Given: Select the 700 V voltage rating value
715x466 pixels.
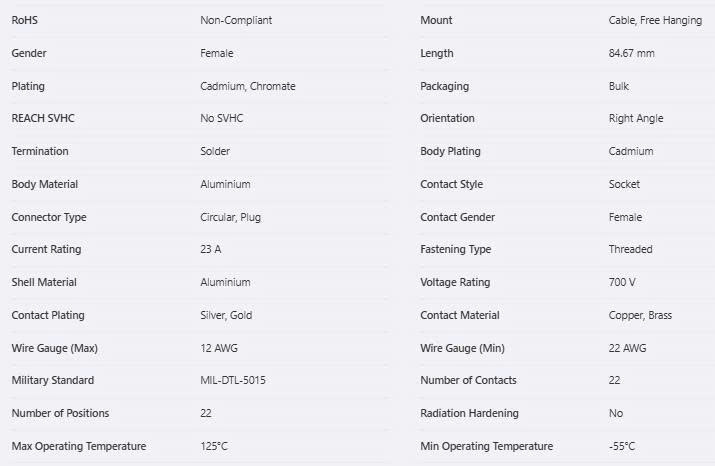Looking at the screenshot, I should [x=622, y=282].
